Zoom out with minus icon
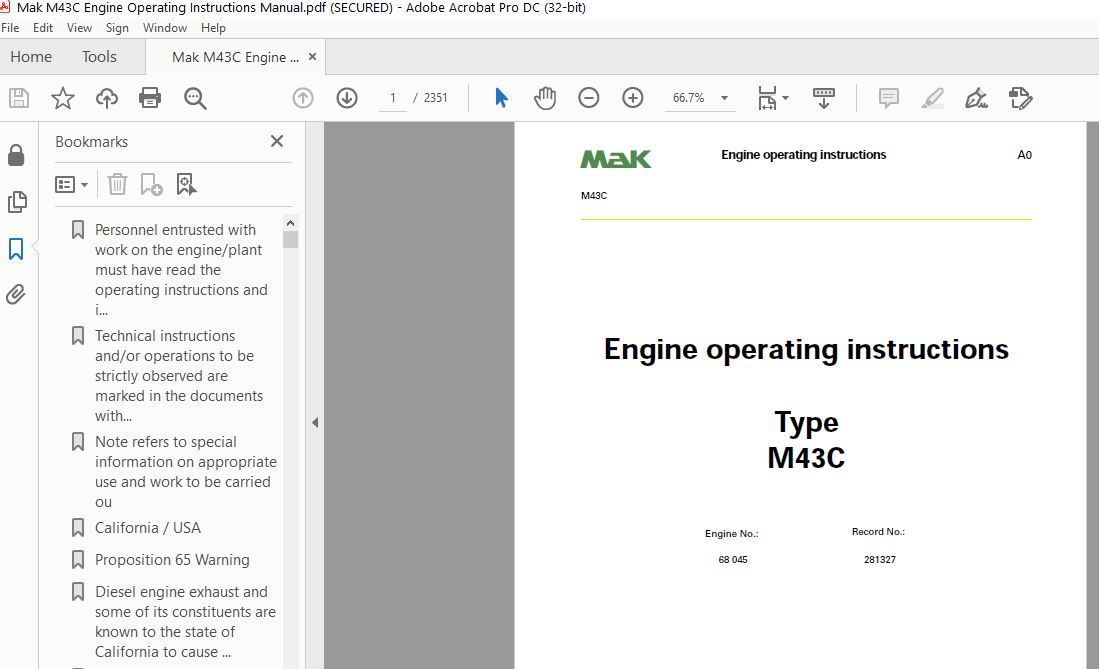Viewport: 1099px width, 669px height. click(x=589, y=98)
